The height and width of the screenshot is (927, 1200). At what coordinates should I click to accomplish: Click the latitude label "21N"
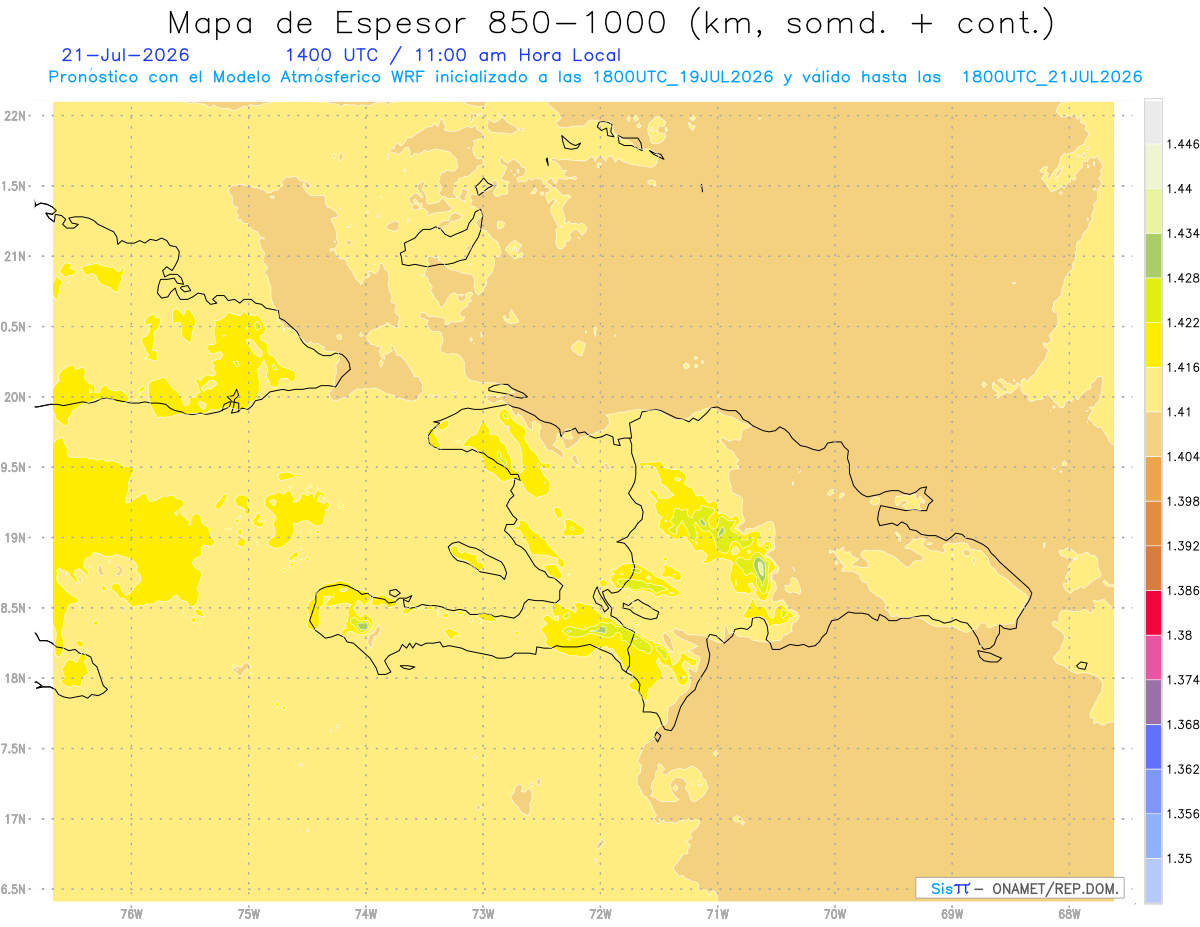click(x=14, y=257)
